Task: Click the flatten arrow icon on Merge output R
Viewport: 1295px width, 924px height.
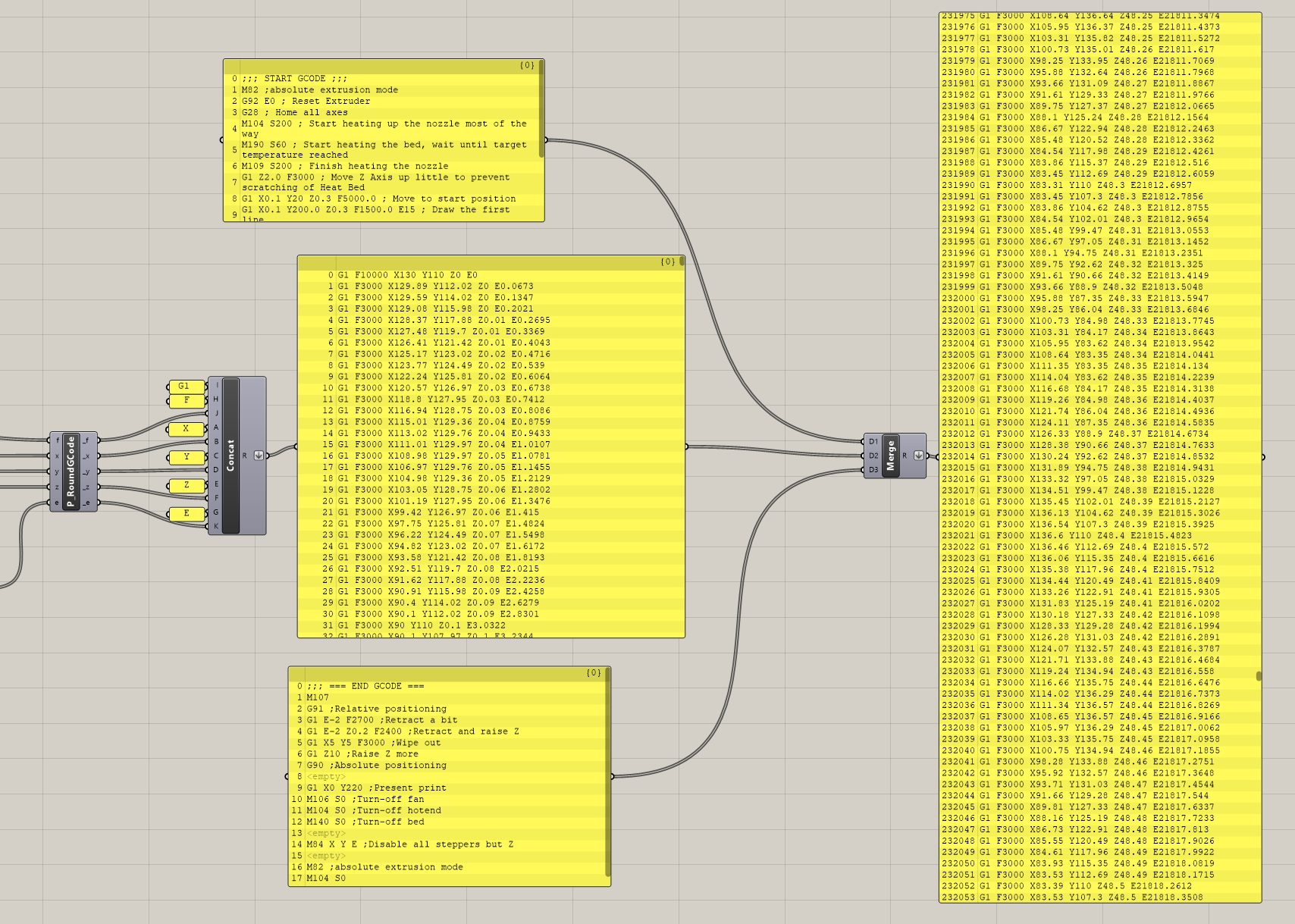Action: [918, 456]
